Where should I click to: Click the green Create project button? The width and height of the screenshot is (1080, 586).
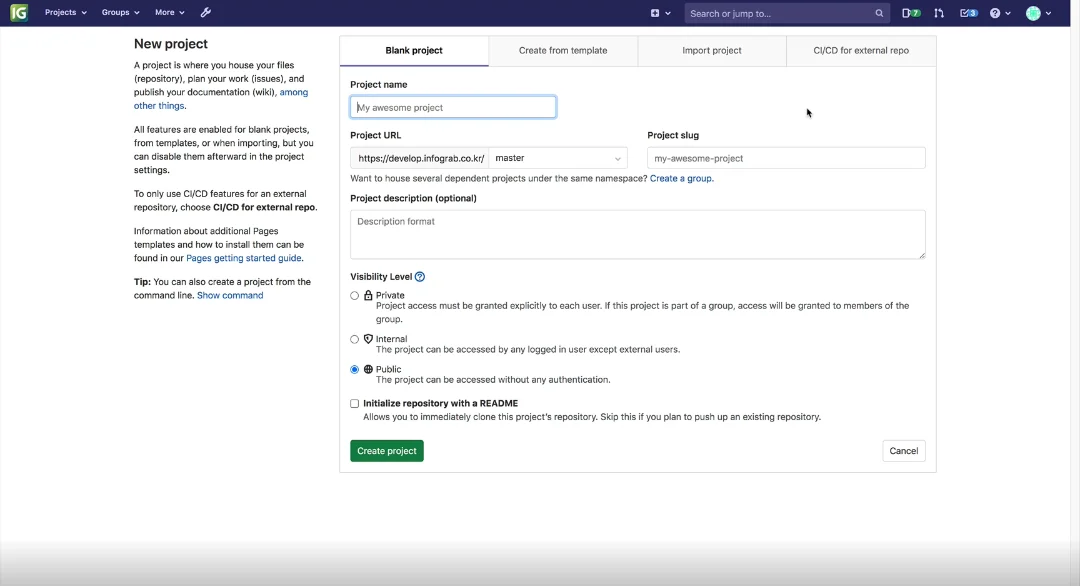[x=387, y=451]
